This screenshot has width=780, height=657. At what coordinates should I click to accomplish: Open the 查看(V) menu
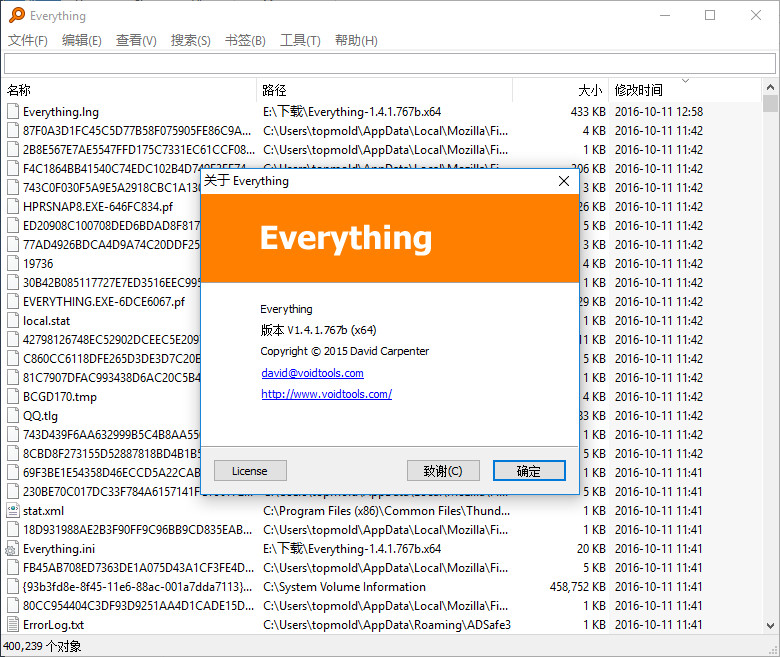[136, 40]
